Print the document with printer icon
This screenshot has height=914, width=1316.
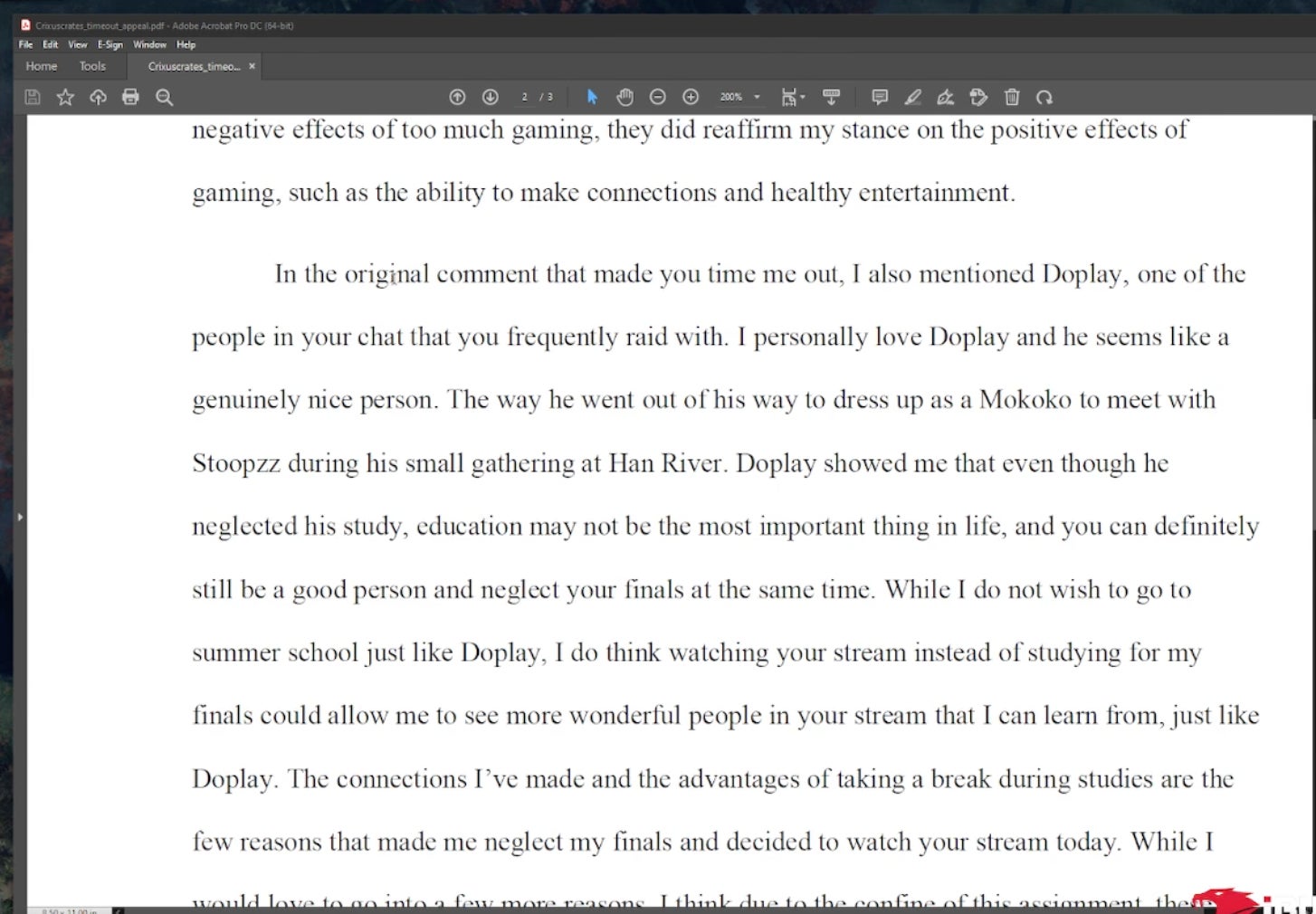pos(130,97)
